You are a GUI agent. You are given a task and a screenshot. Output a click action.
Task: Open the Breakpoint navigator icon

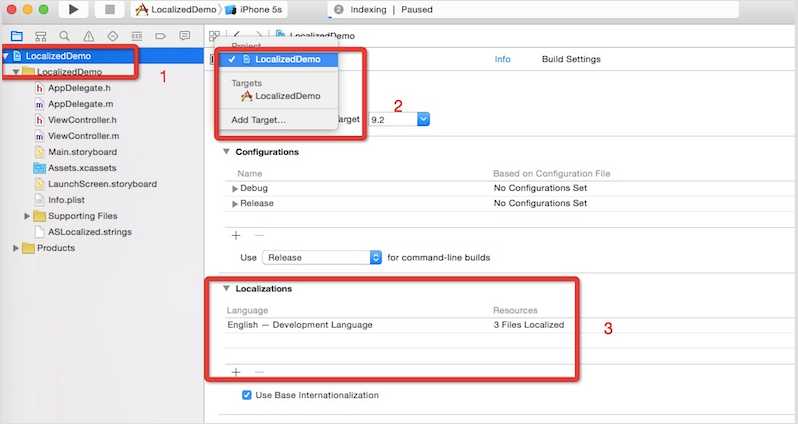[x=161, y=36]
